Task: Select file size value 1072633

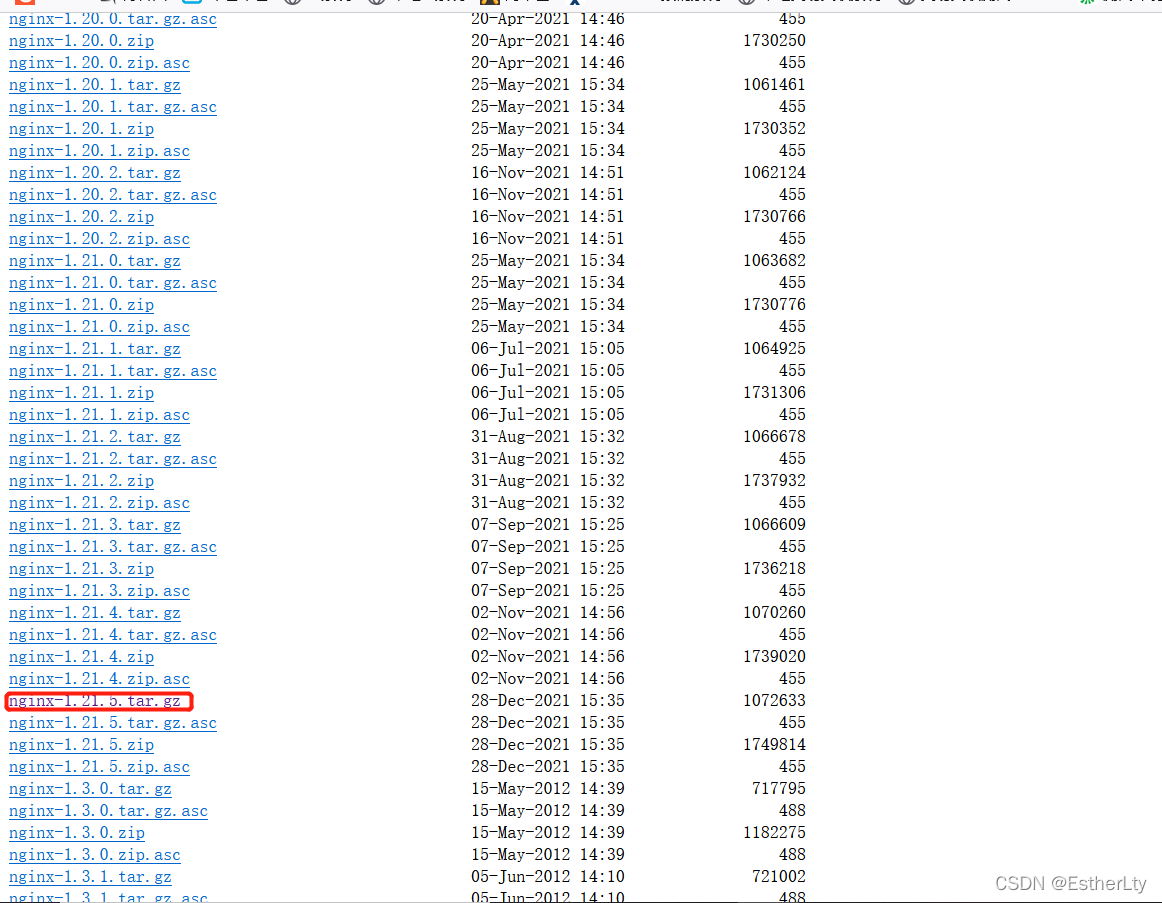Action: tap(774, 700)
